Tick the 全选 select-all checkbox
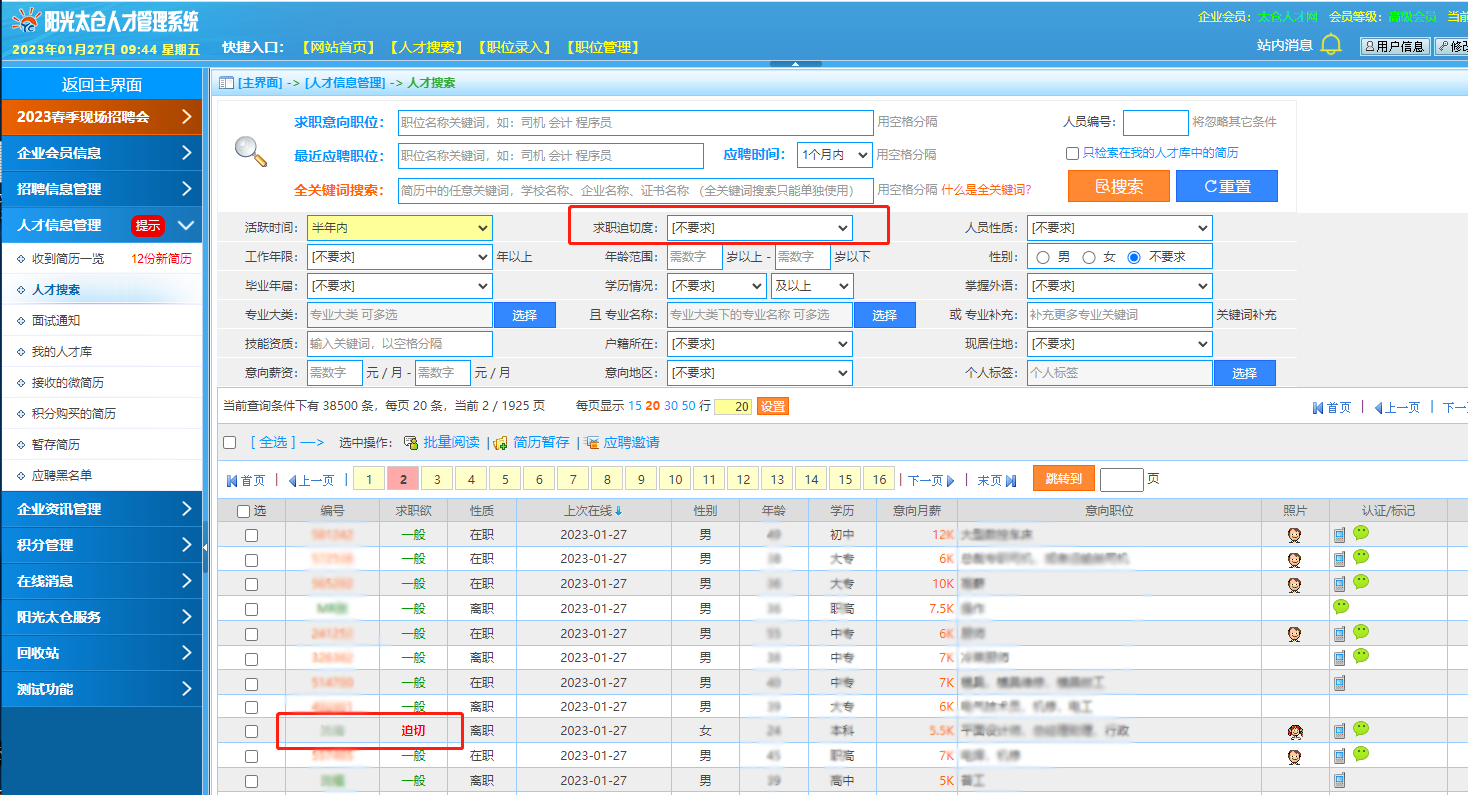Screen dimensions: 1468x795 [x=230, y=443]
